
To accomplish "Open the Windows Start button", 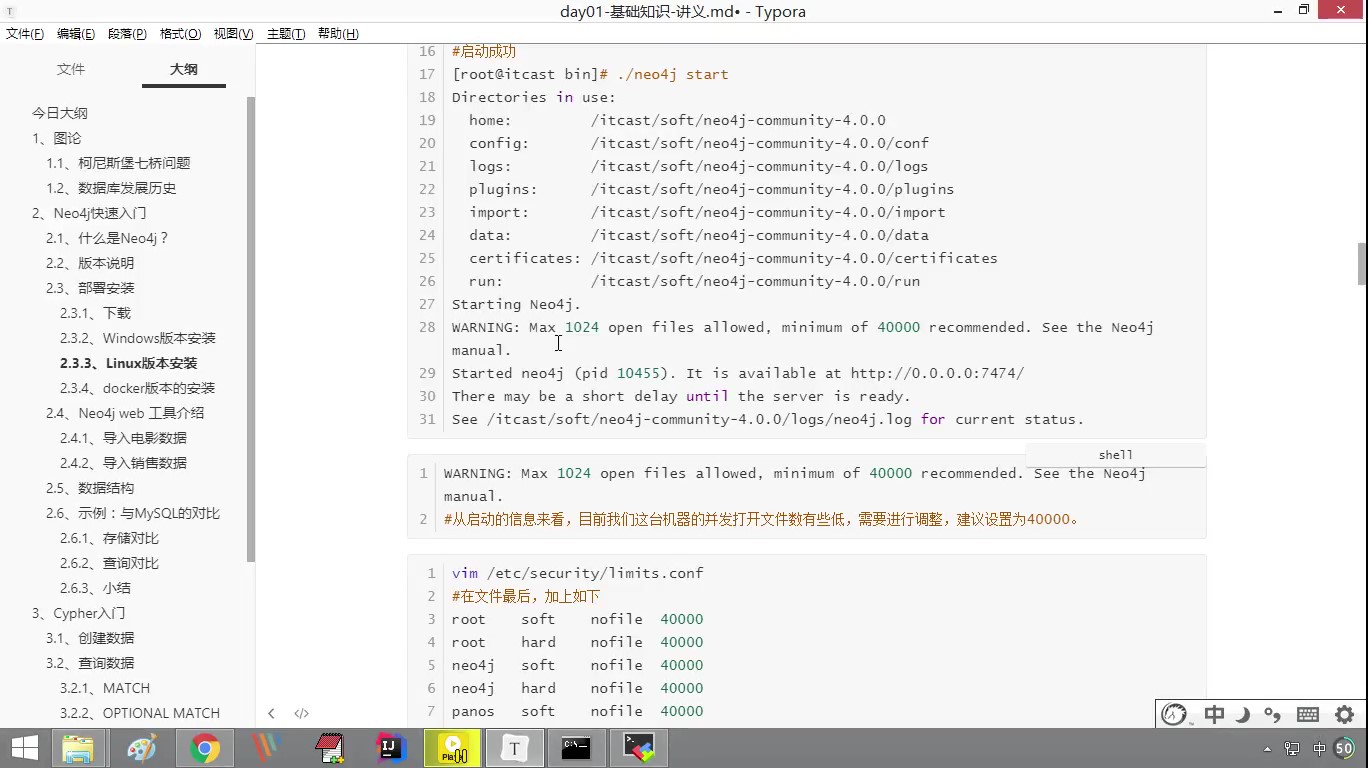I will coord(25,748).
